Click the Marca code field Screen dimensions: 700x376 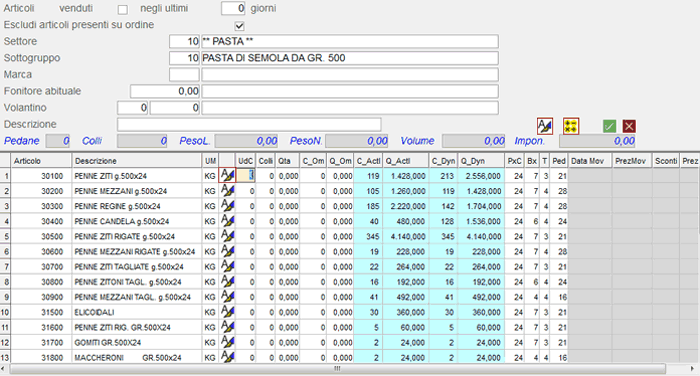(184, 75)
